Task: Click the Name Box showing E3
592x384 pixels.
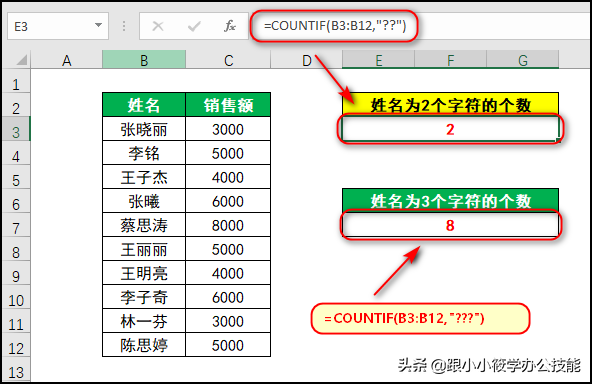Action: click(58, 26)
